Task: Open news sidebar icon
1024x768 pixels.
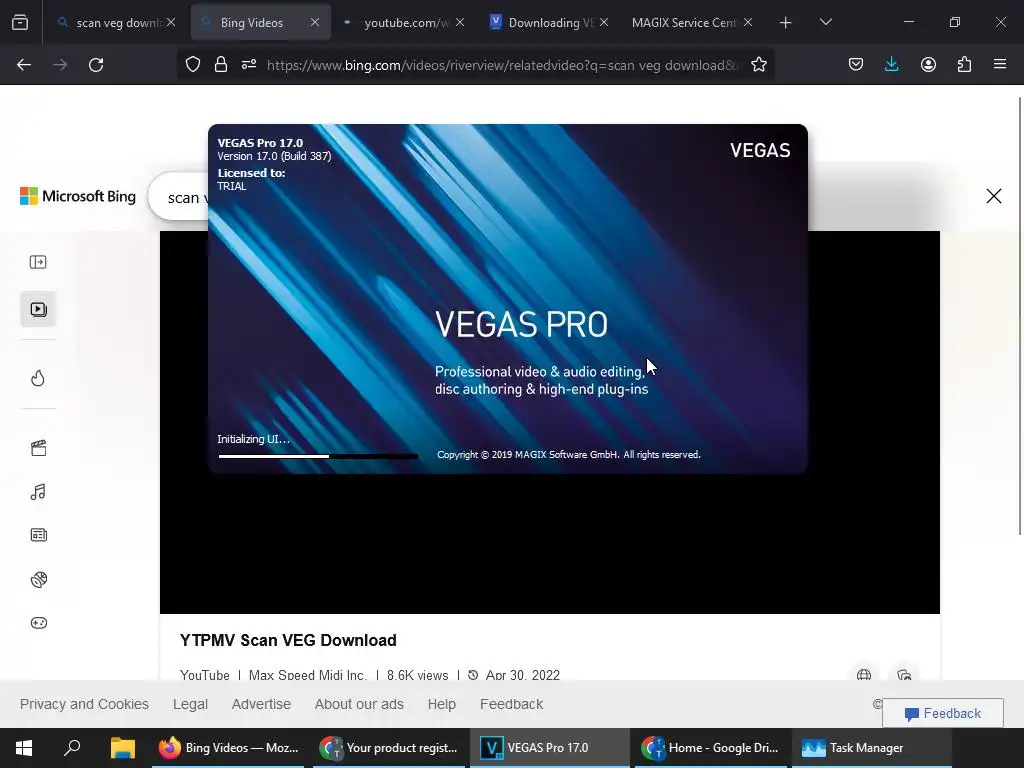Action: point(39,536)
